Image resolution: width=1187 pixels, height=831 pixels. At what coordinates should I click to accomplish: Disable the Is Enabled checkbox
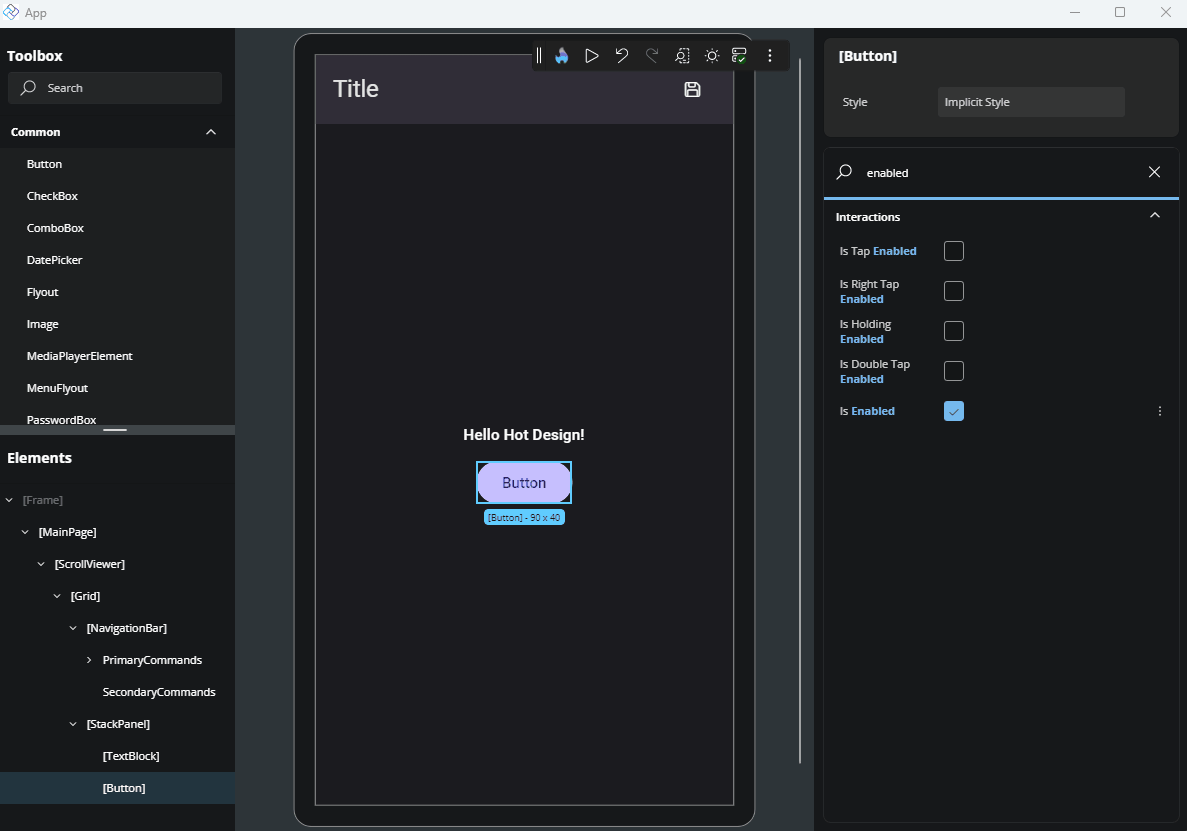(953, 410)
